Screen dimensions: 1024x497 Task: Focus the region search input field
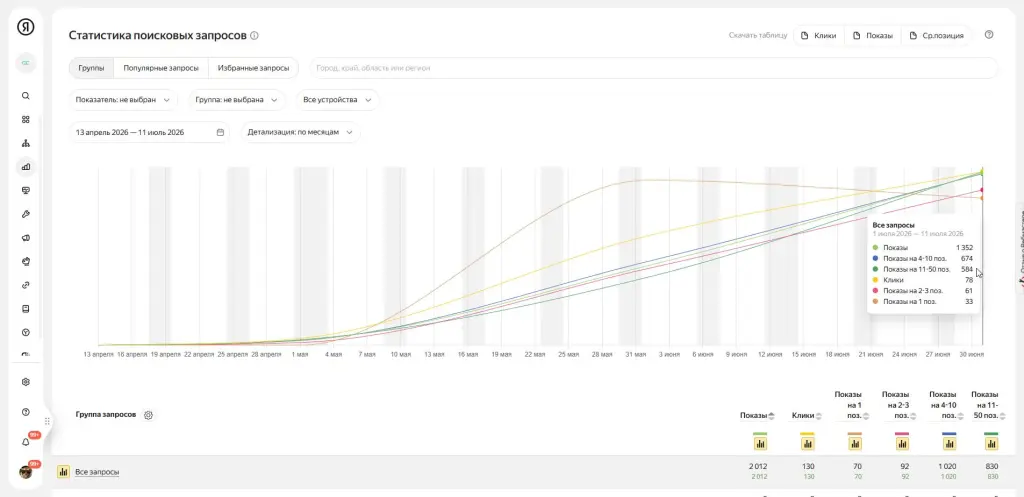point(653,68)
